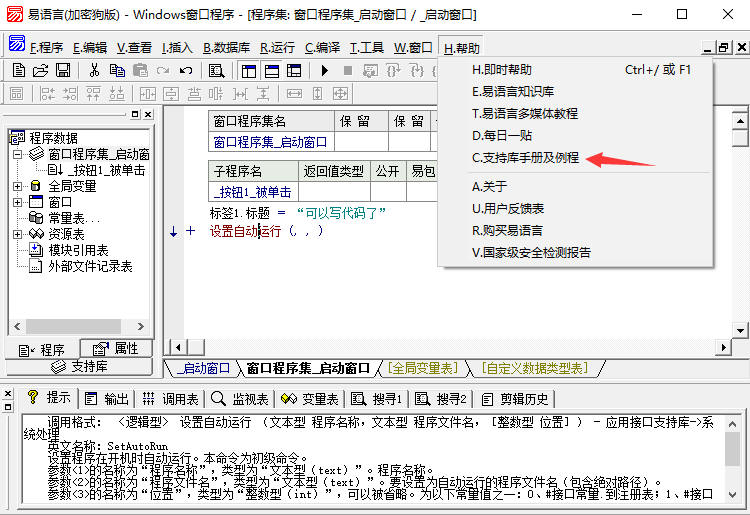Toggle the left work panel layout icon
Image resolution: width=750 pixels, height=515 pixels.
click(x=249, y=71)
